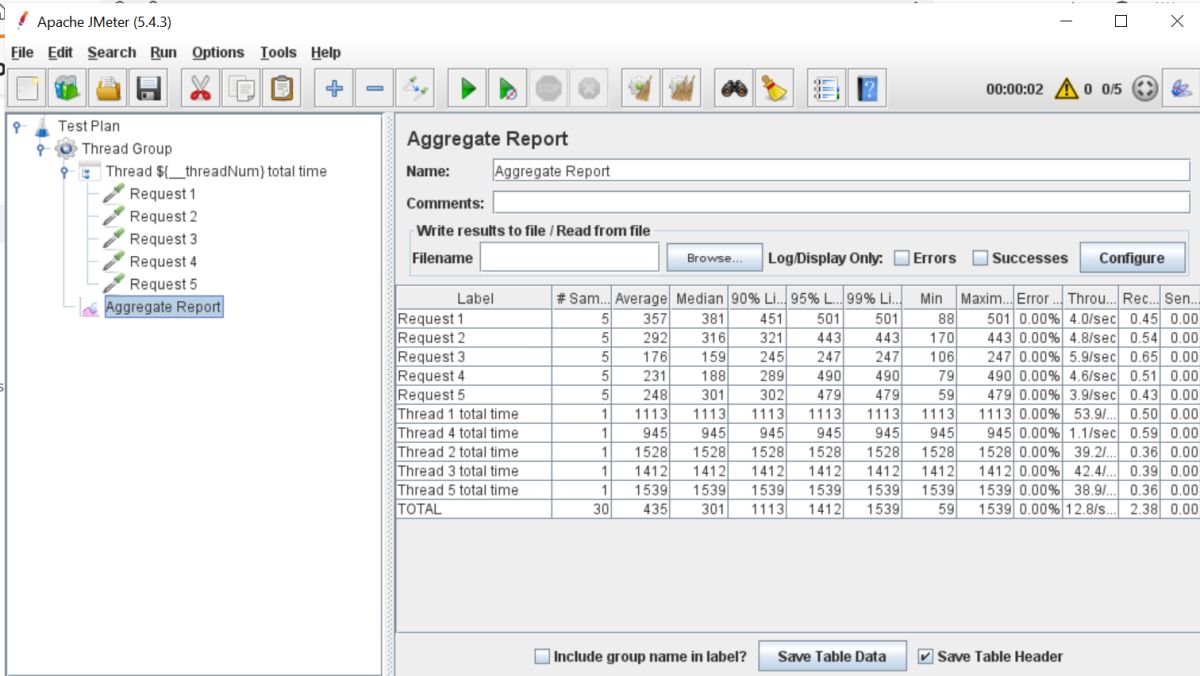Viewport: 1200px width, 676px height.
Task: Sort by the Median column header
Action: [x=699, y=298]
